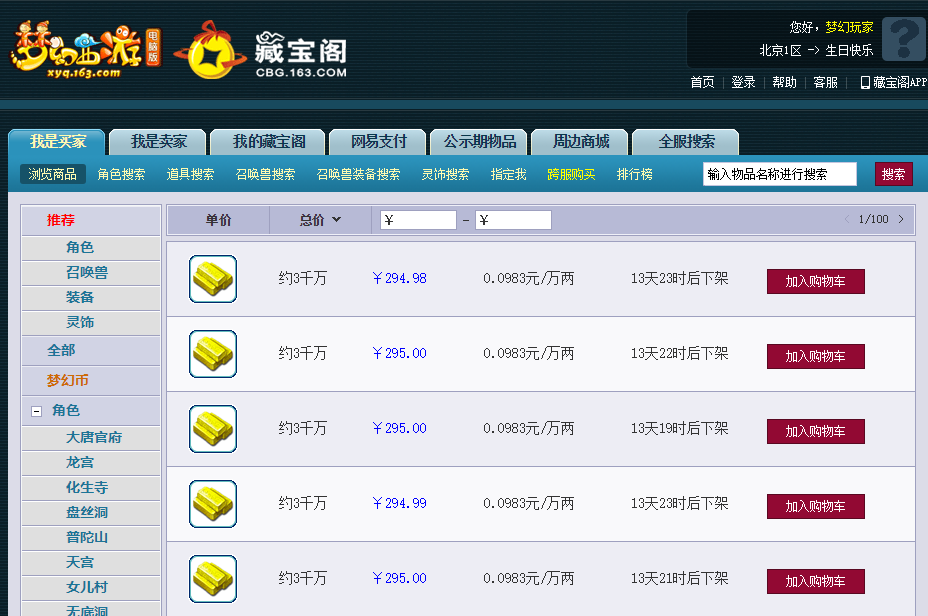The width and height of the screenshot is (928, 616).
Task: Add the 13天22时 listing to cart
Action: [x=816, y=356]
